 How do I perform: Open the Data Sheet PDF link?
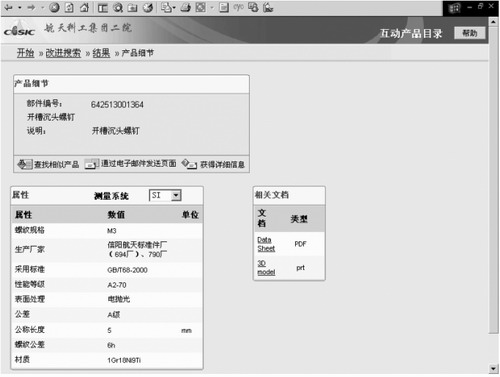pyautogui.click(x=266, y=244)
